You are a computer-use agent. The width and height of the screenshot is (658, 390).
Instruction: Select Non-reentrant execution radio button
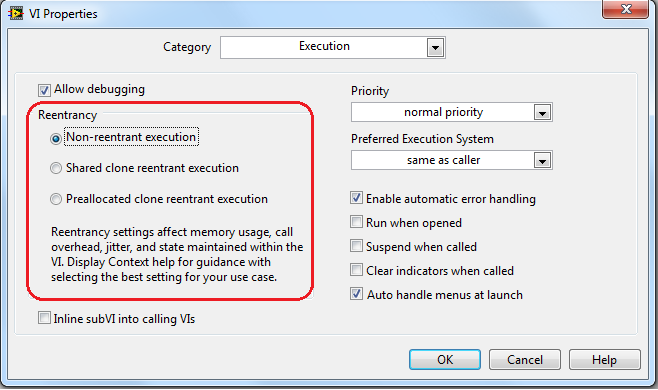(56, 138)
